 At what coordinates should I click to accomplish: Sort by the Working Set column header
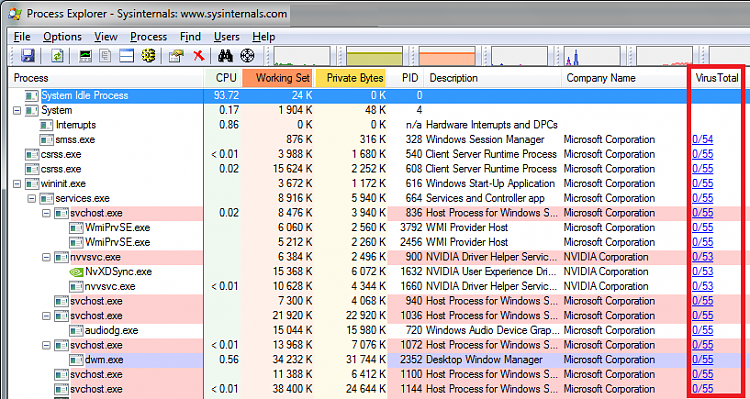click(278, 78)
